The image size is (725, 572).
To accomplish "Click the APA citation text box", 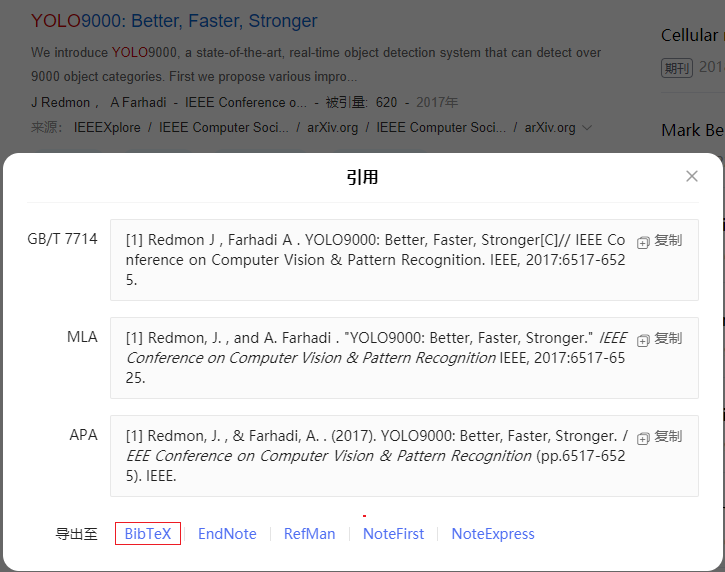I will click(404, 456).
